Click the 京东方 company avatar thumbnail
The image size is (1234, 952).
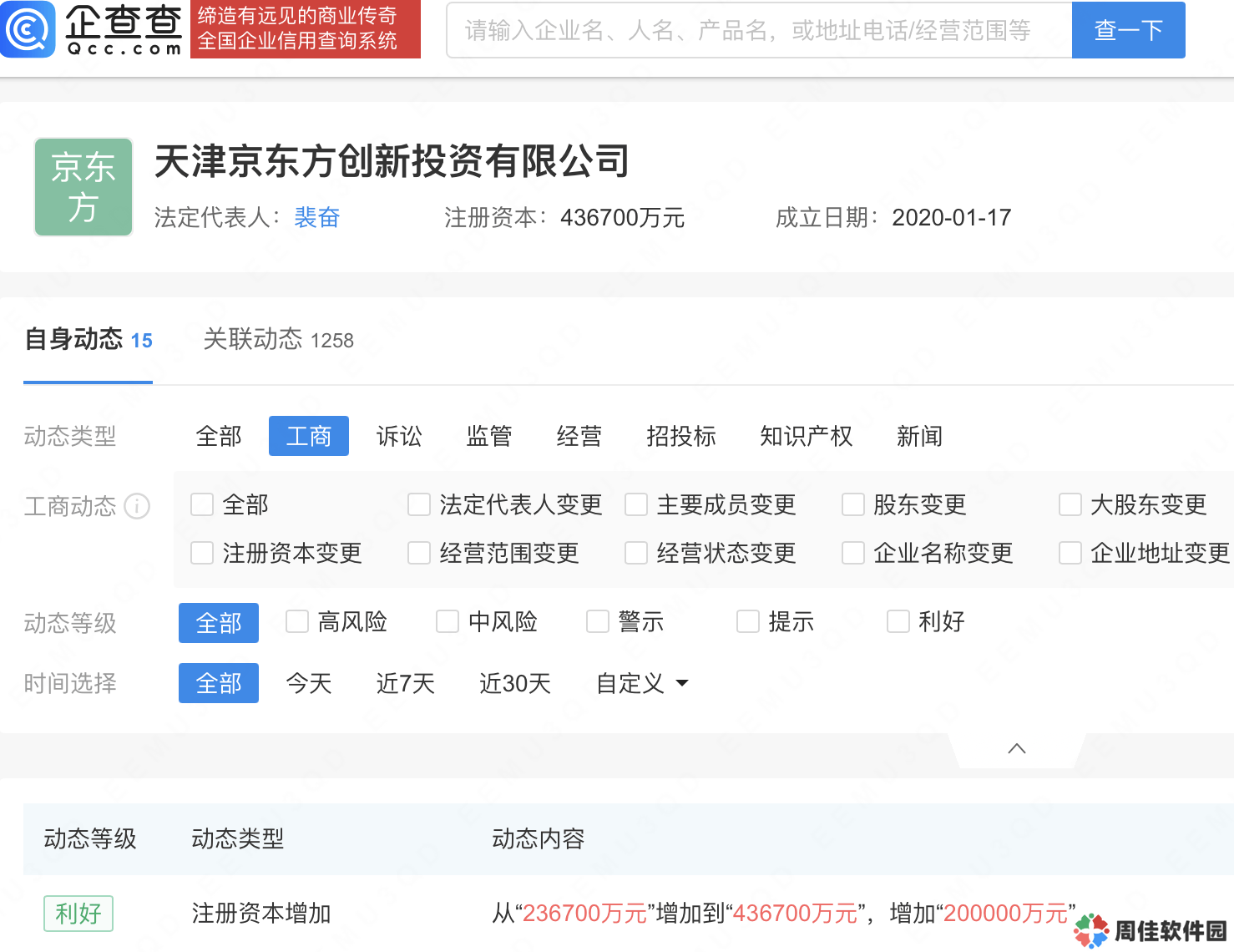[83, 187]
